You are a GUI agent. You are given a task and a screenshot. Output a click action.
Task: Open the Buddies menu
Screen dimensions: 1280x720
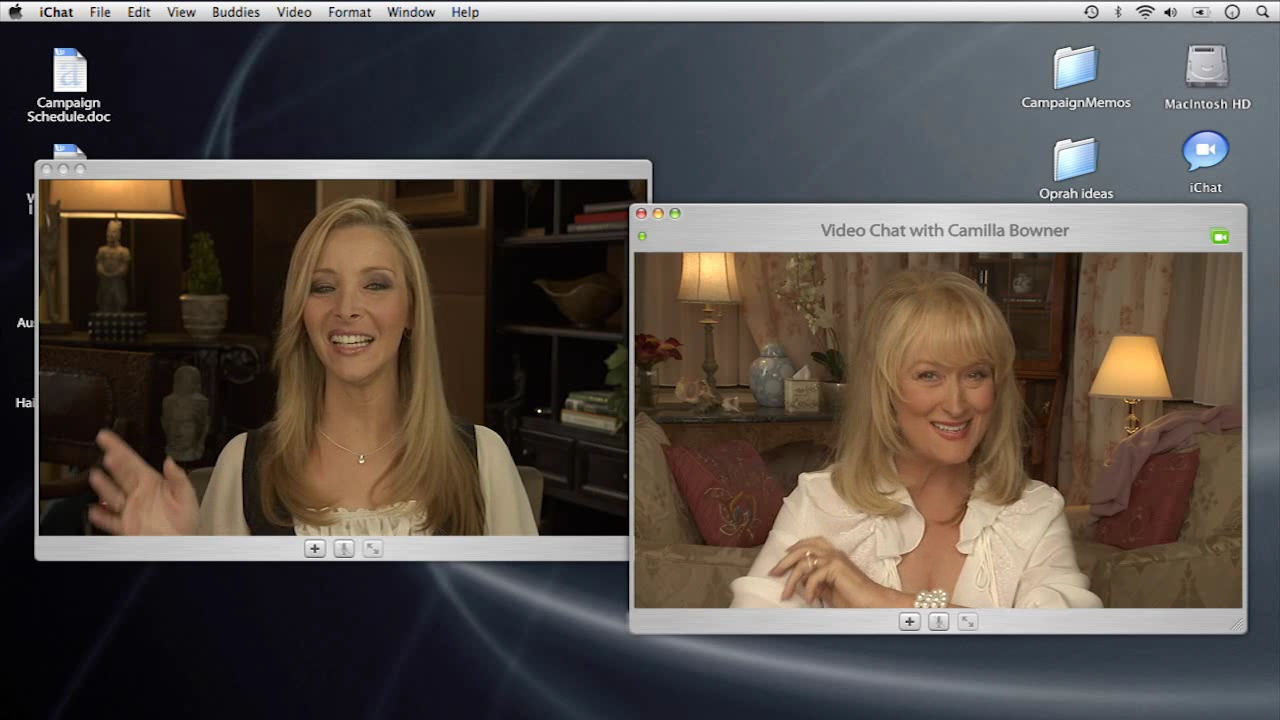[x=236, y=12]
